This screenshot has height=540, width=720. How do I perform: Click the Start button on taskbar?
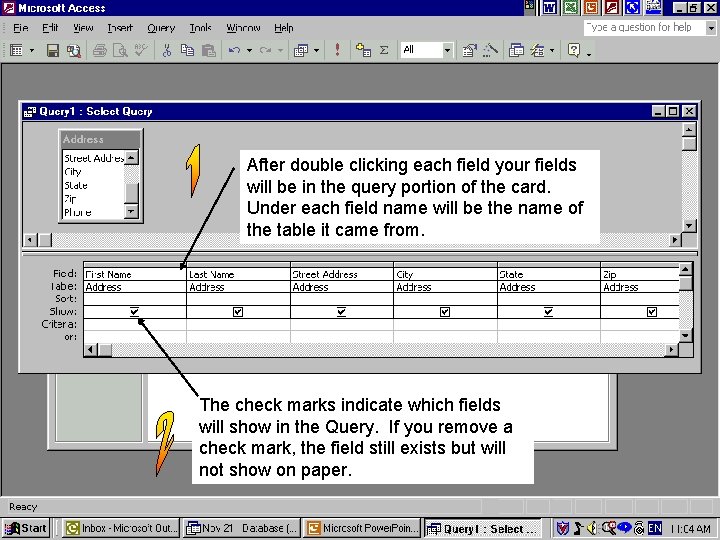point(26,529)
